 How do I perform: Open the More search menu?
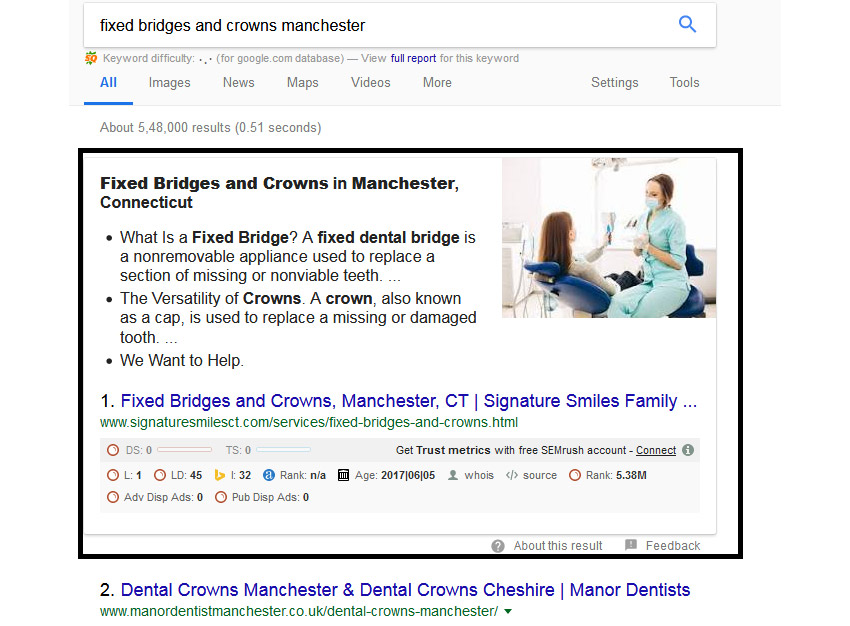(x=437, y=82)
